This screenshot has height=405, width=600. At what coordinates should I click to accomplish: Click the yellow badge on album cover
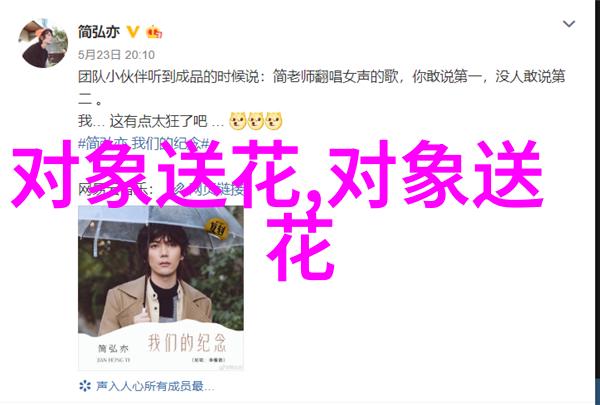[x=217, y=230]
